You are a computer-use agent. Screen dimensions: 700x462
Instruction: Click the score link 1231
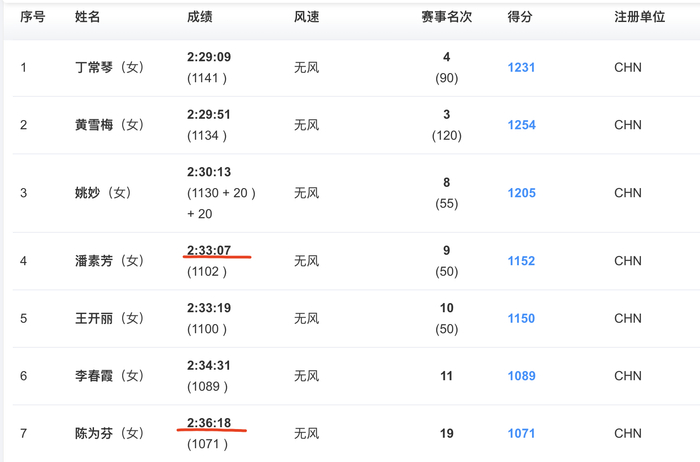521,68
